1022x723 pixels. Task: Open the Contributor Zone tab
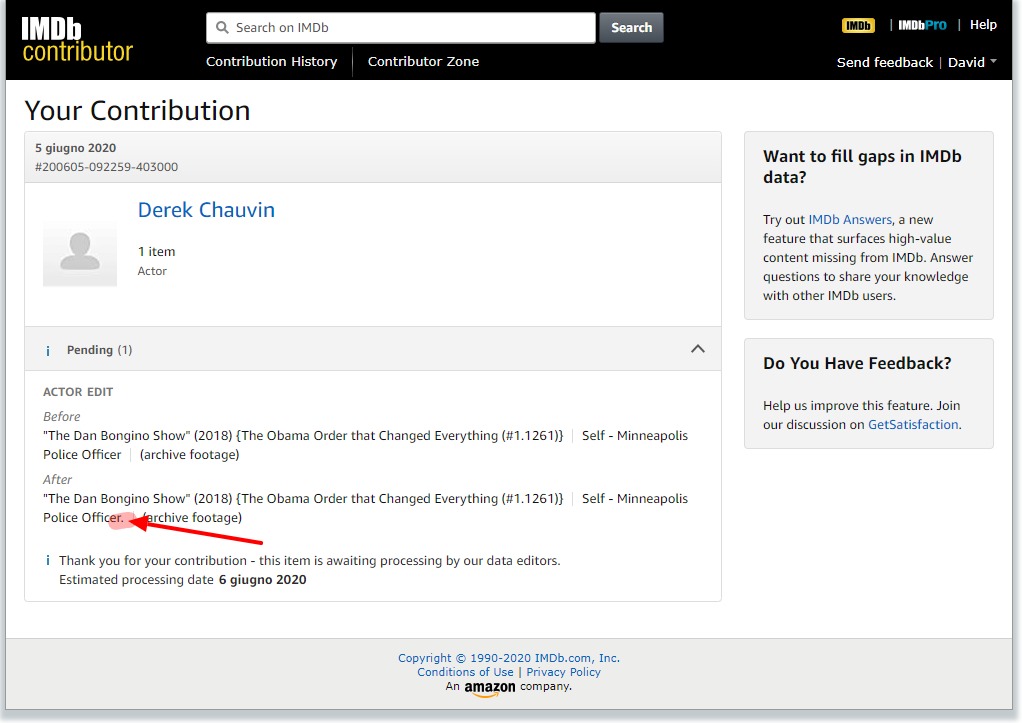click(423, 61)
